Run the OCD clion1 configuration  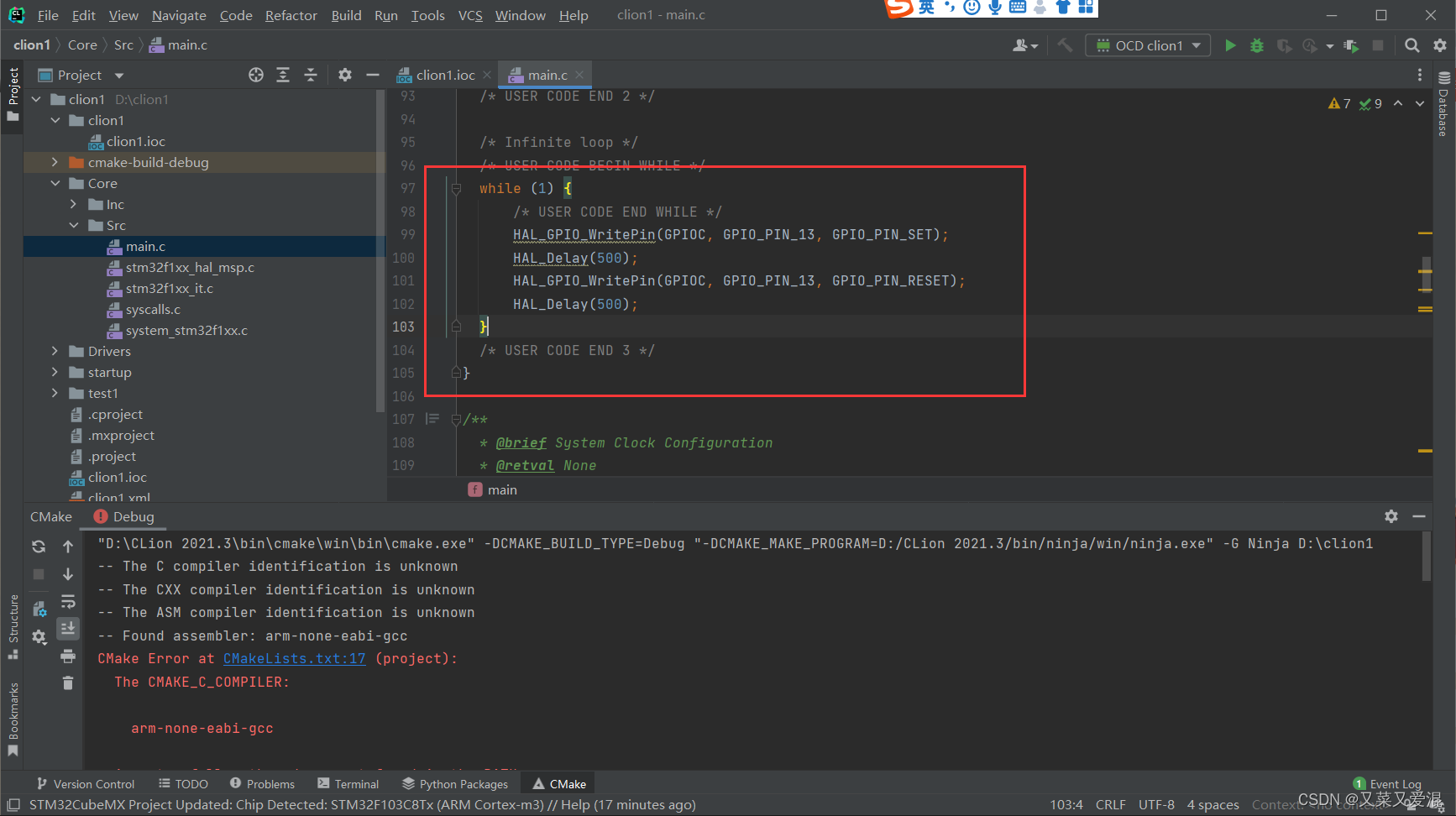point(1230,45)
